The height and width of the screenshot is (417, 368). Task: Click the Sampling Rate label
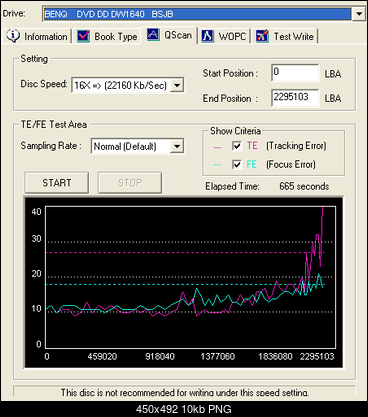(x=51, y=146)
